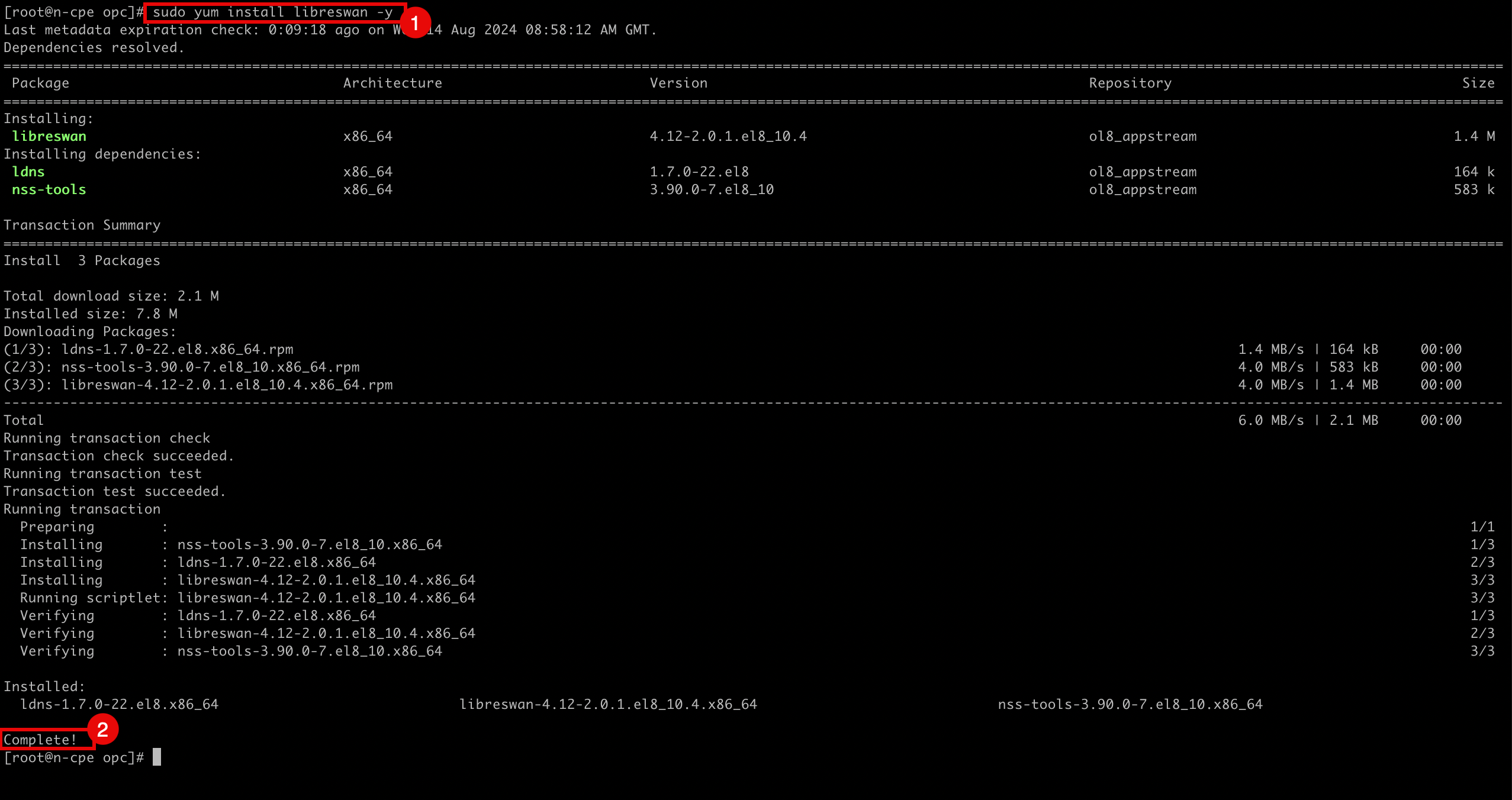Click the green nss-tools package name
Image resolution: width=1512 pixels, height=800 pixels.
(x=49, y=190)
